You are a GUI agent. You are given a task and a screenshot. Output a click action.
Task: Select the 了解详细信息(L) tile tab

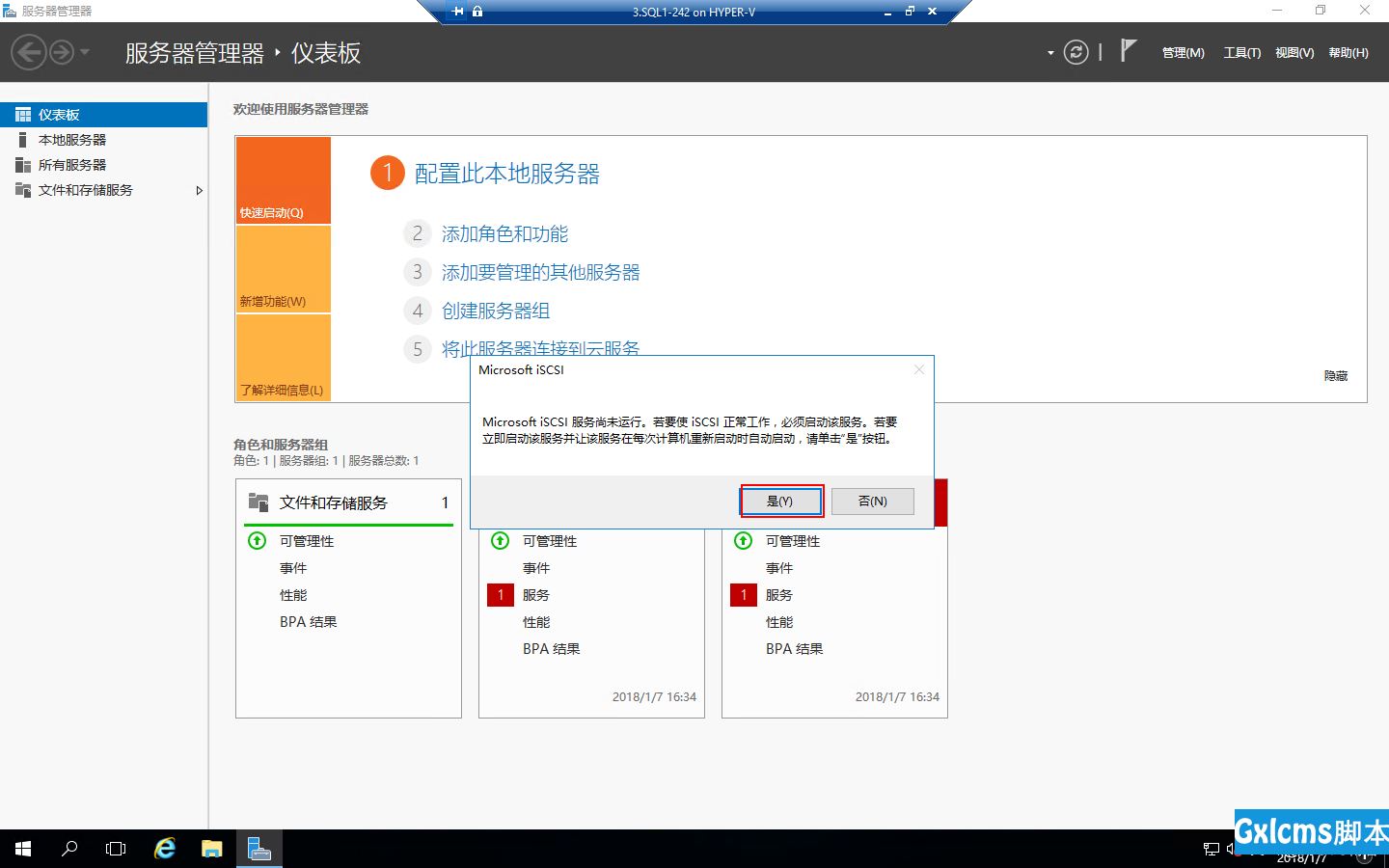pyautogui.click(x=284, y=358)
